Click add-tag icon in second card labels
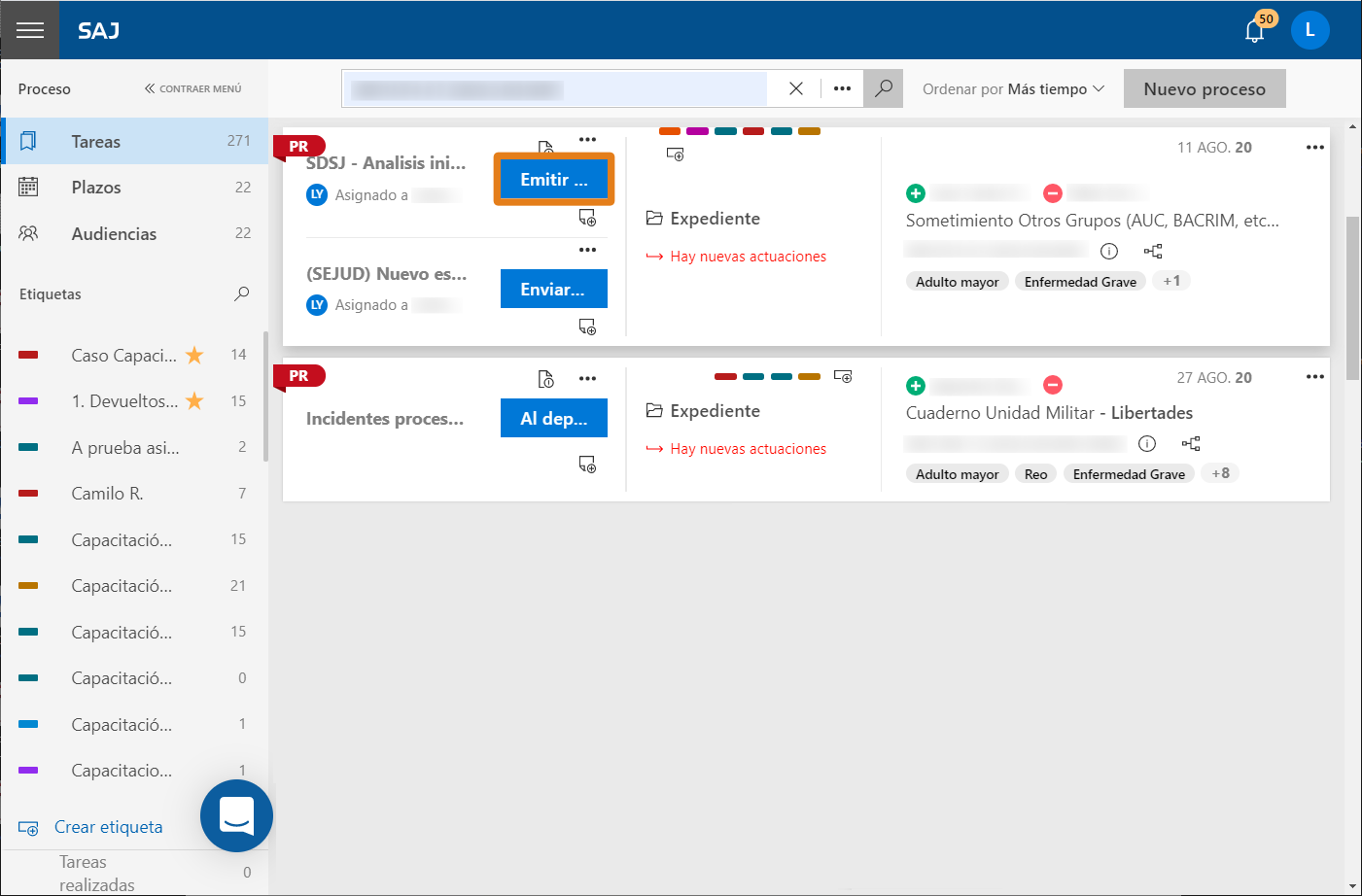The image size is (1362, 896). [843, 376]
